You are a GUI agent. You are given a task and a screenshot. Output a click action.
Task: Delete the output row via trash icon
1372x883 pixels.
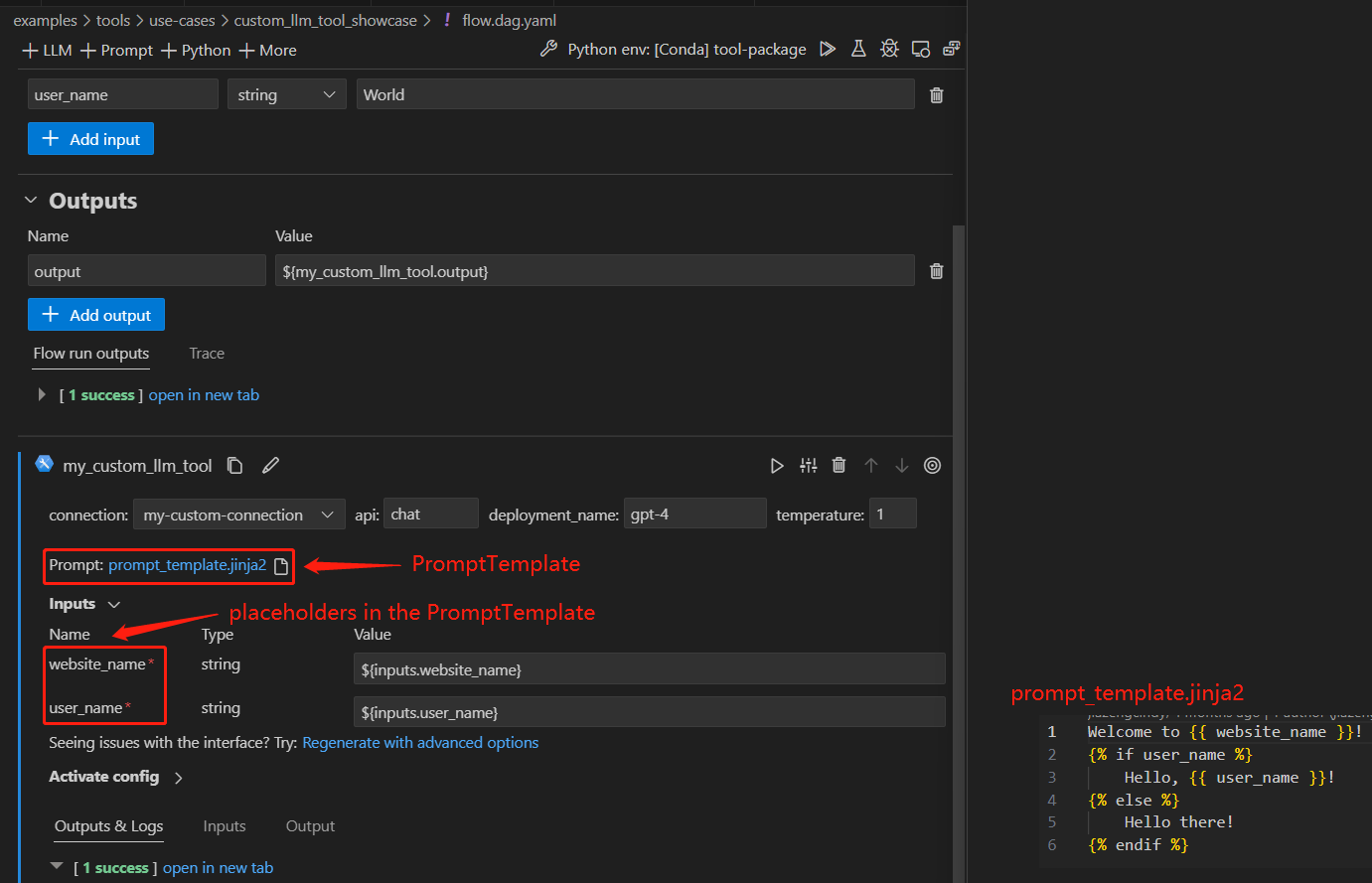coord(936,271)
